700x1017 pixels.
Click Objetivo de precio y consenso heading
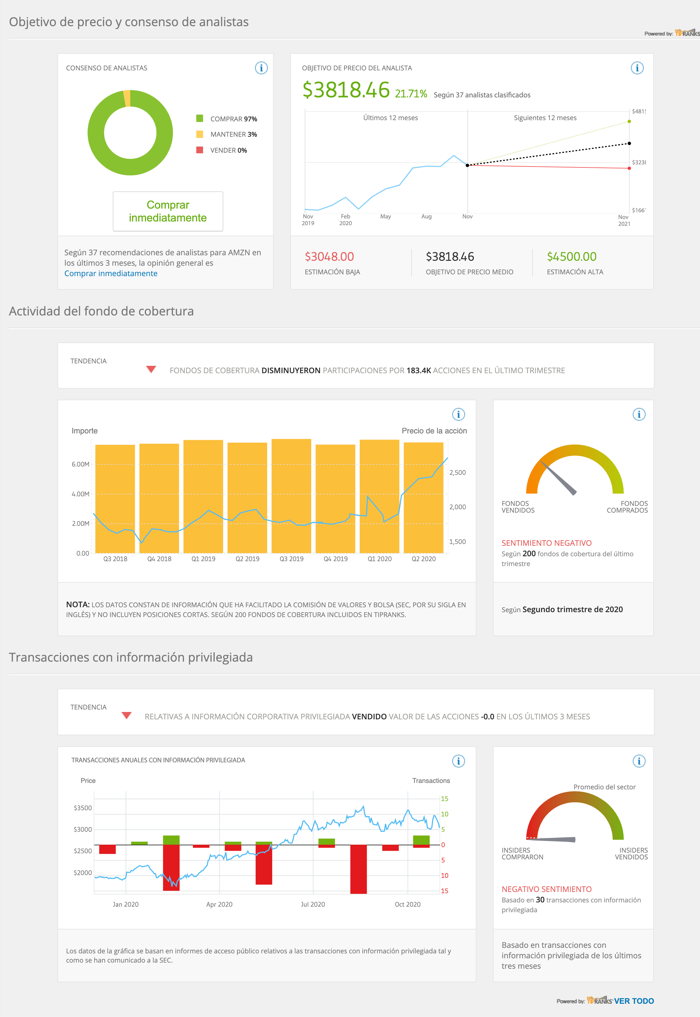point(128,22)
